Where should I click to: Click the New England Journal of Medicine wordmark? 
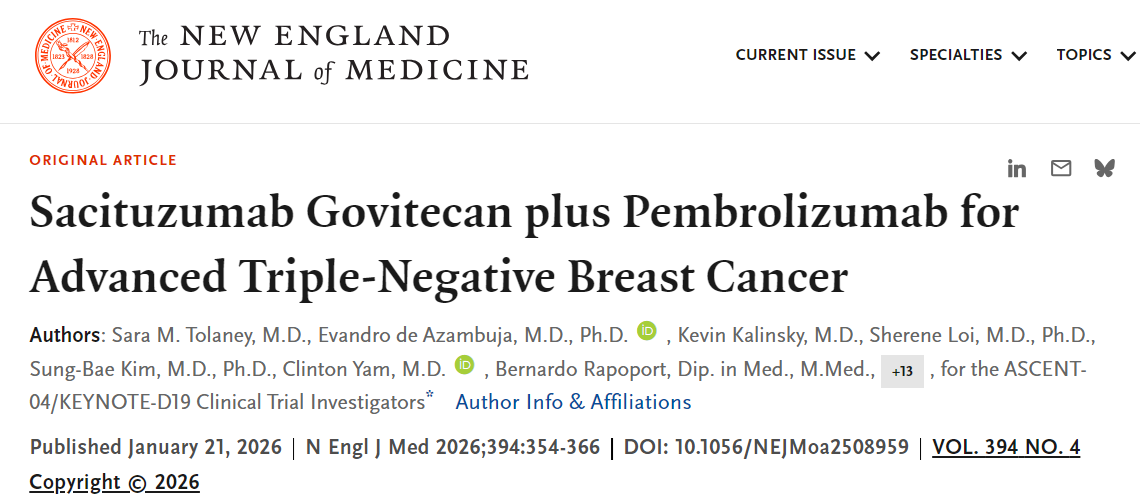pyautogui.click(x=334, y=55)
